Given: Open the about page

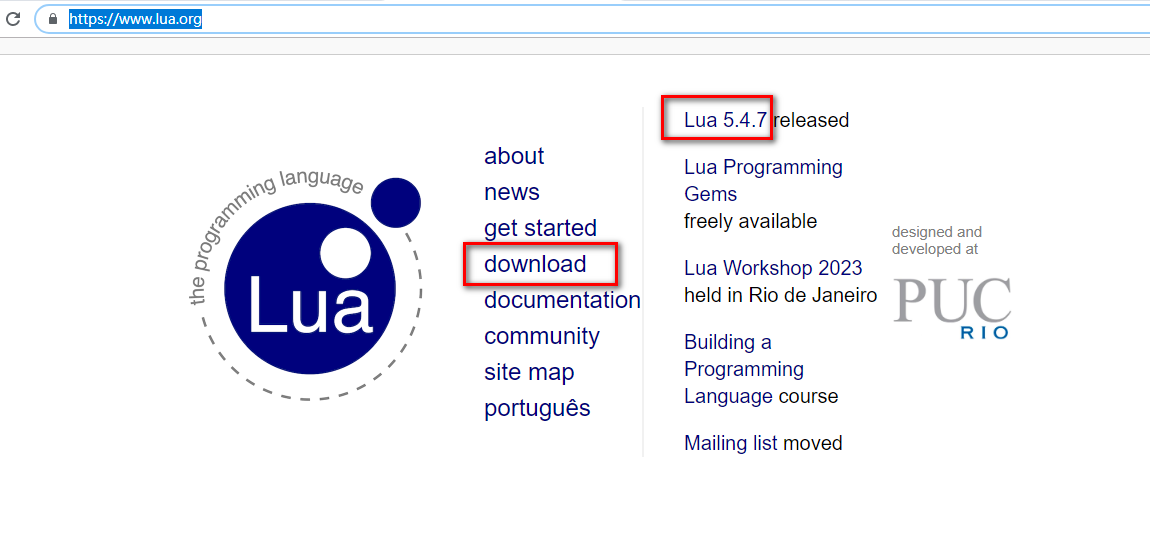Looking at the screenshot, I should (x=514, y=156).
